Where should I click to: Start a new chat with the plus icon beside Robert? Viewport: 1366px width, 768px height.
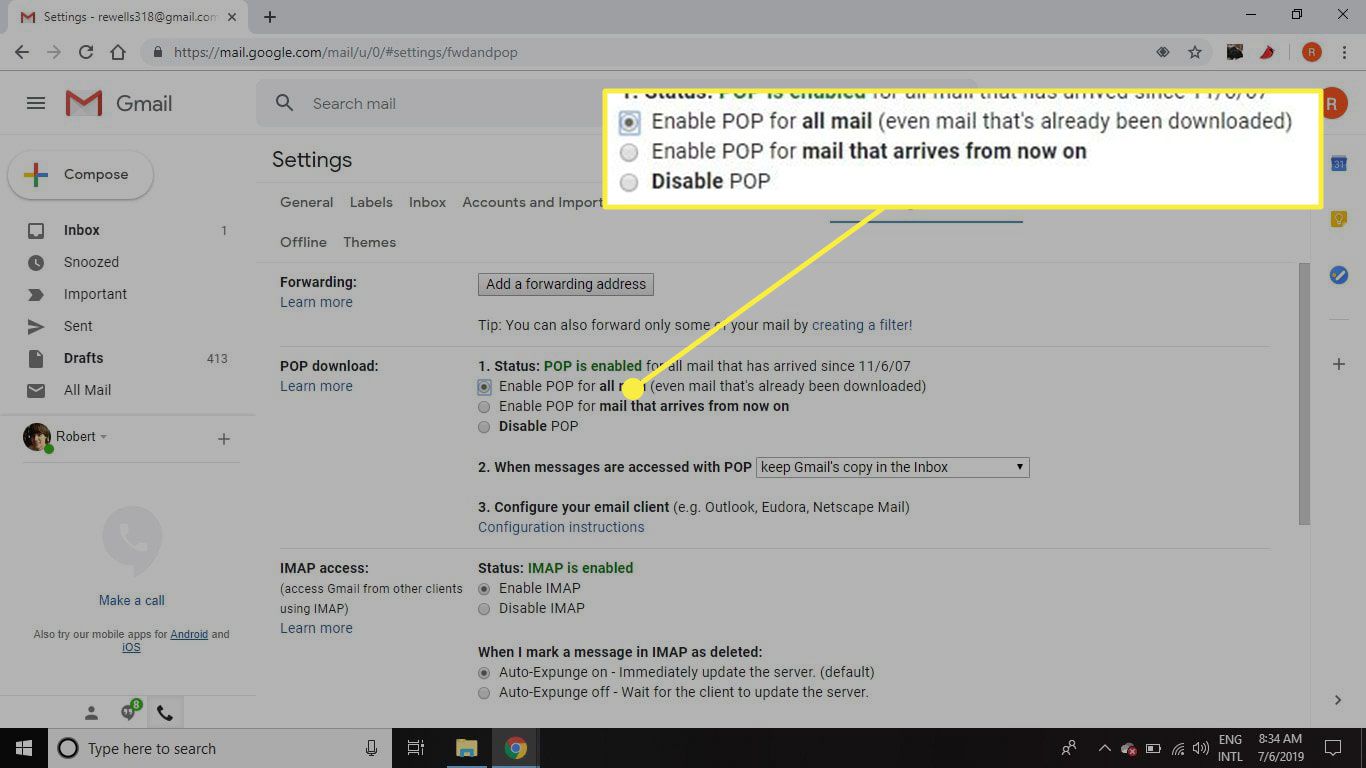[224, 438]
